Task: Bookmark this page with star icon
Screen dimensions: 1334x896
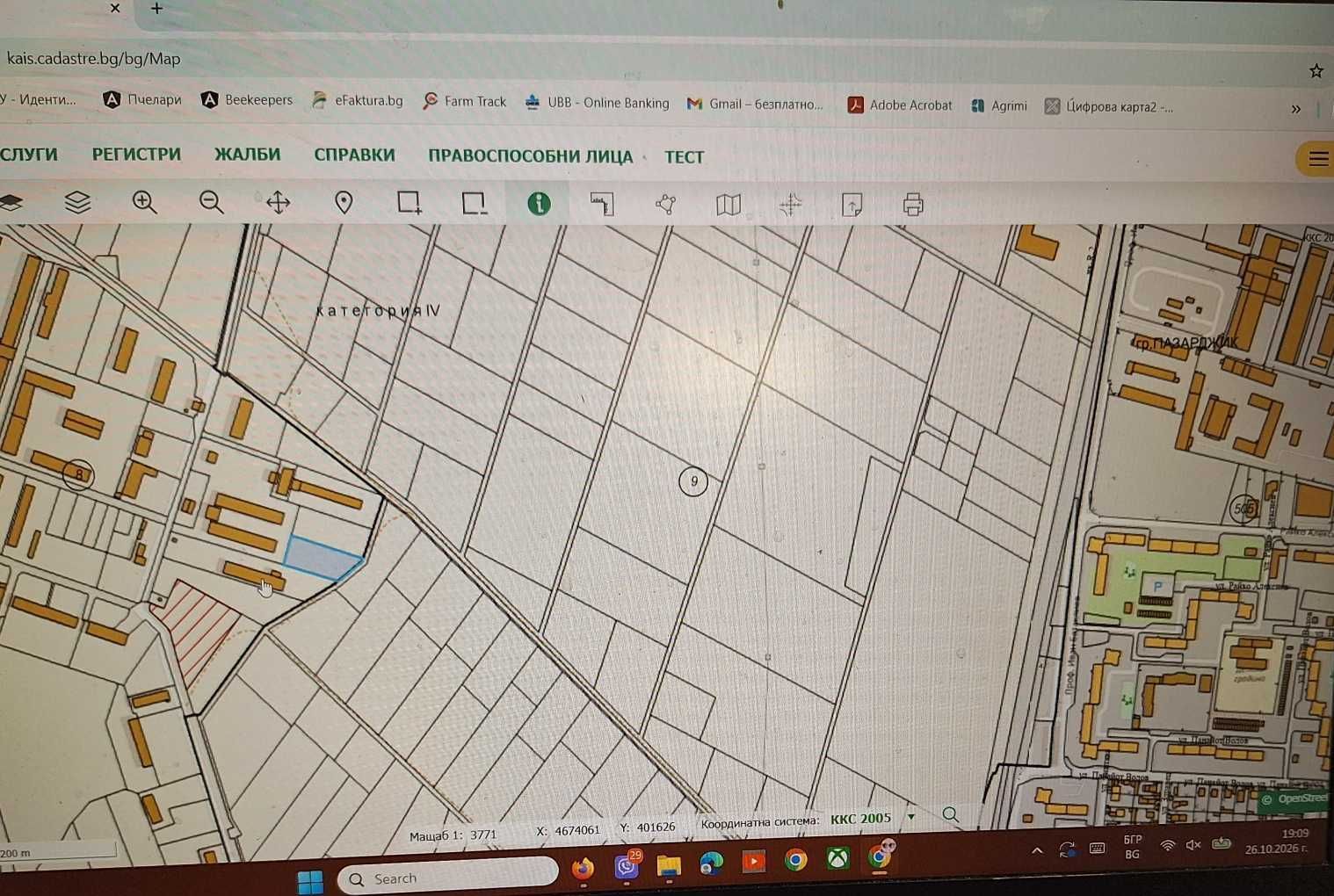Action: [1316, 71]
